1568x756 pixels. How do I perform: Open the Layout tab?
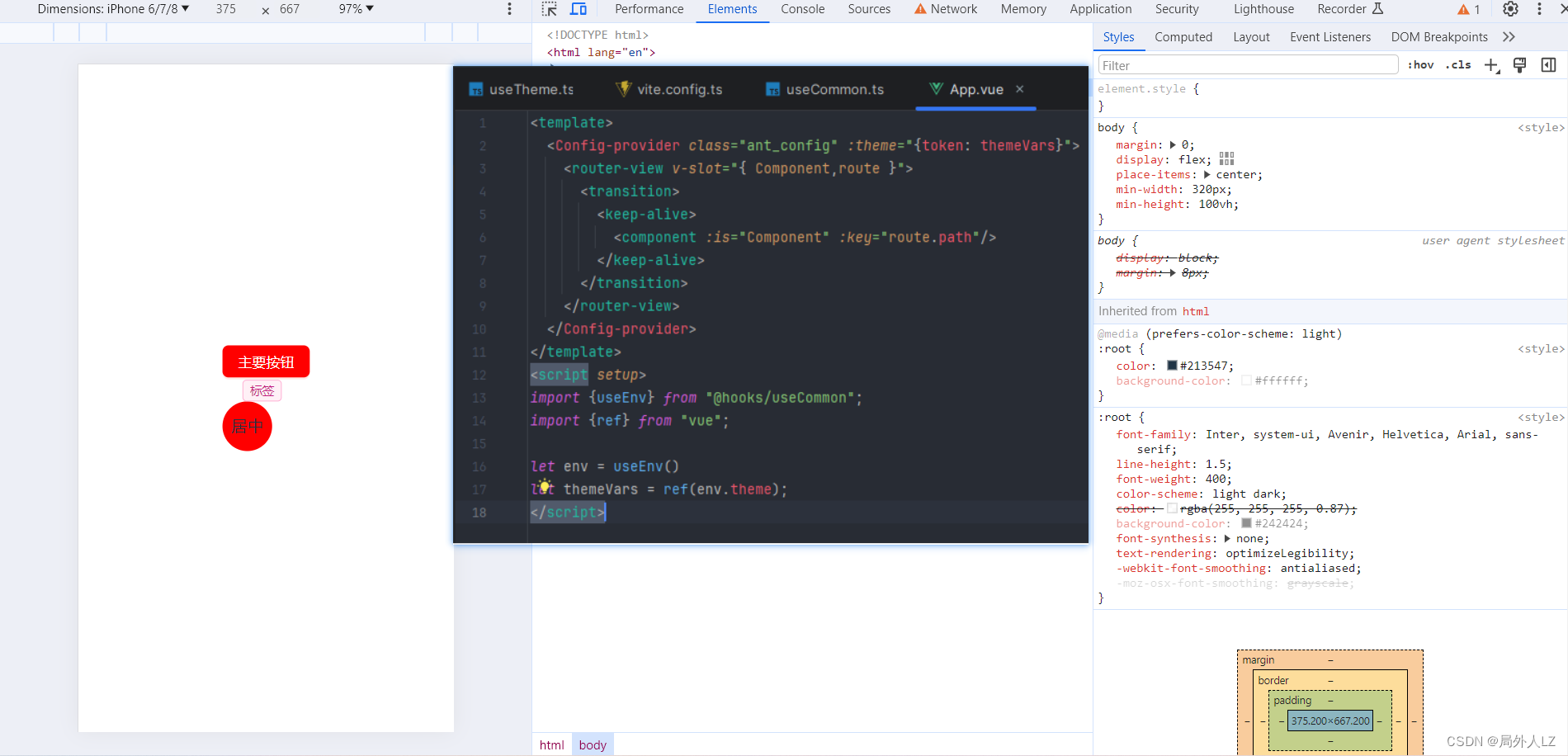click(x=1251, y=37)
